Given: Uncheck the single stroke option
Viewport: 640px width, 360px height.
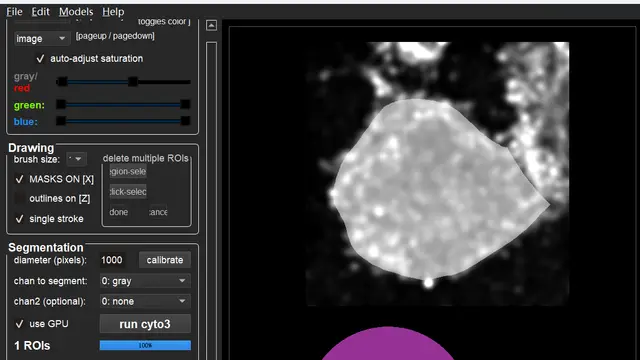Looking at the screenshot, I should pos(19,219).
